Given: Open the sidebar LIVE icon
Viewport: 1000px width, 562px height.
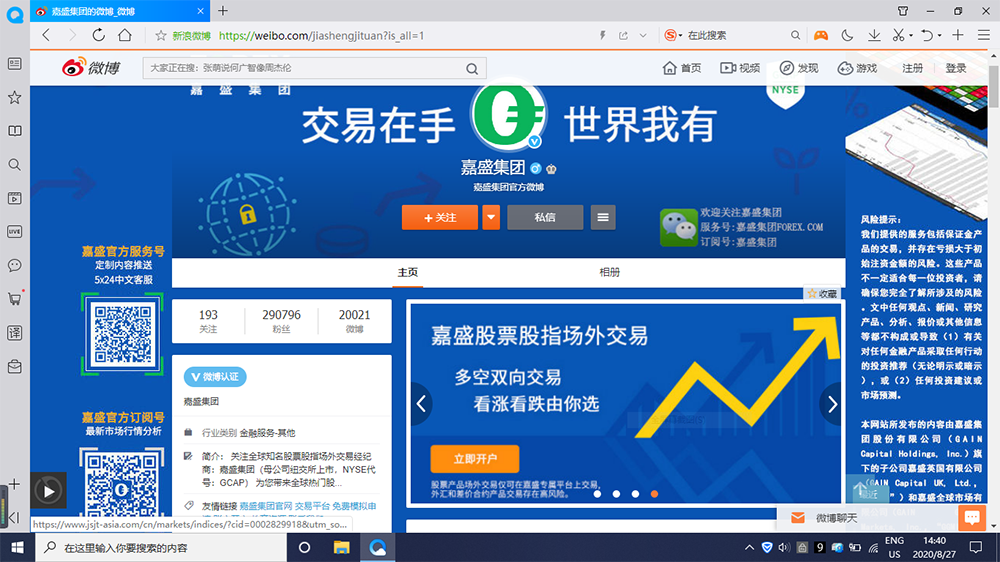Looking at the screenshot, I should point(14,232).
